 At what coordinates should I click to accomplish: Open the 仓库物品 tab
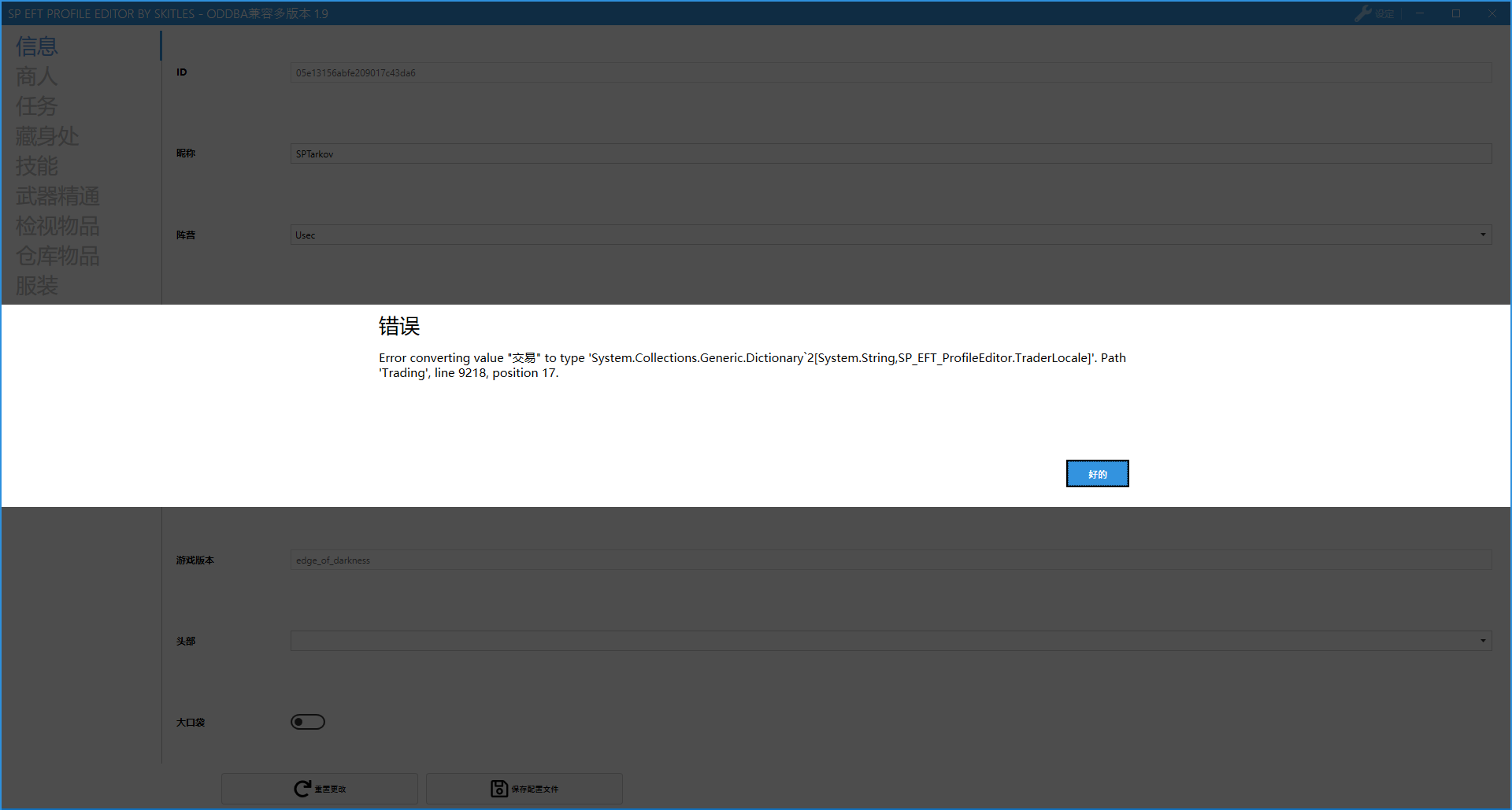57,256
